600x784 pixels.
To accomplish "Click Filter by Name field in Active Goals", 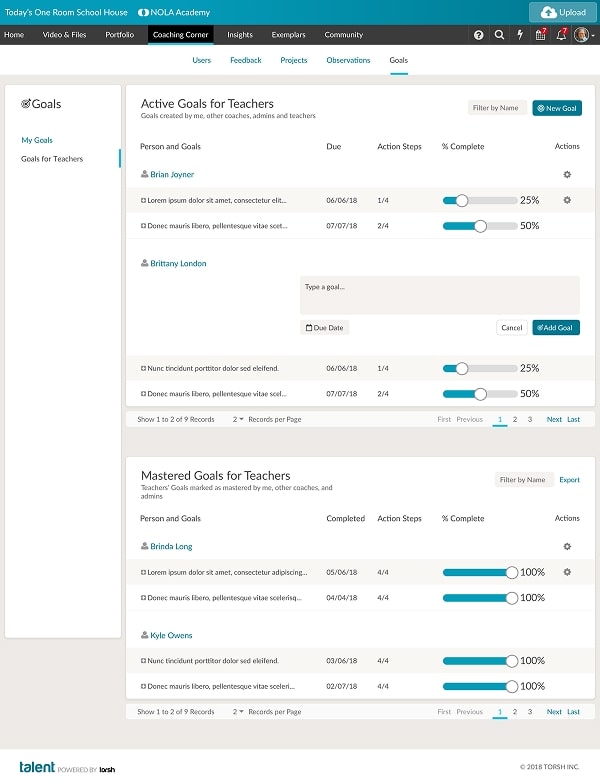I will coord(497,108).
